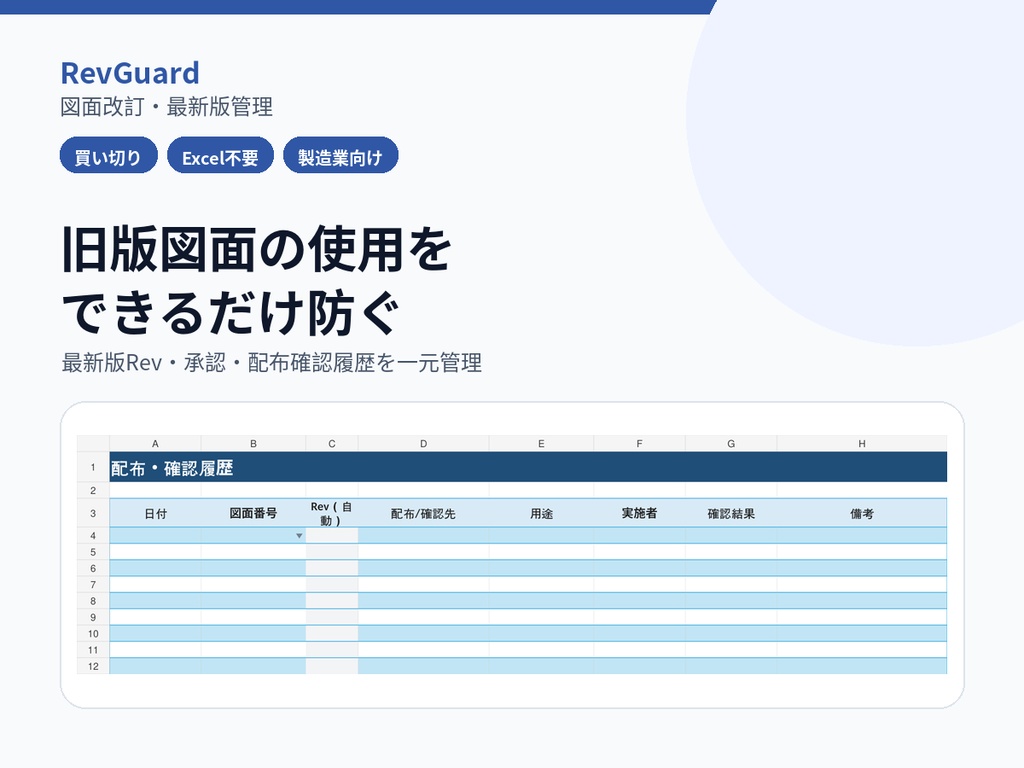Select row 12 number header
1024x768 pixels.
click(93, 666)
